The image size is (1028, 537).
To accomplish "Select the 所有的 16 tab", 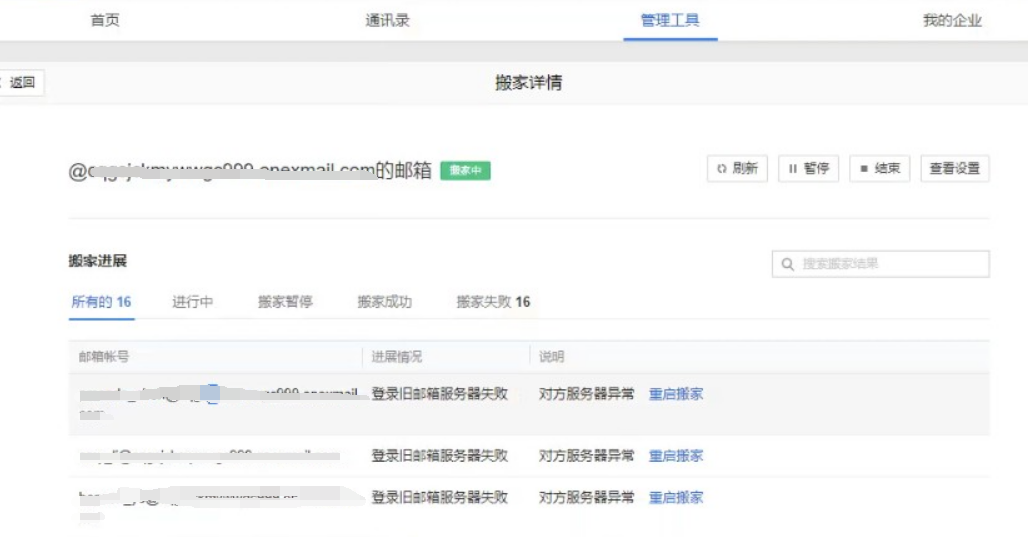I will [101, 302].
